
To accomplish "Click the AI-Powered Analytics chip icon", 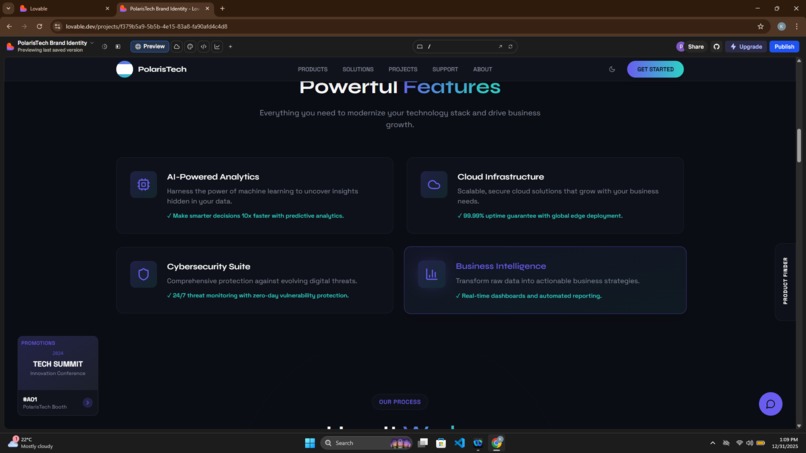I will click(x=143, y=184).
